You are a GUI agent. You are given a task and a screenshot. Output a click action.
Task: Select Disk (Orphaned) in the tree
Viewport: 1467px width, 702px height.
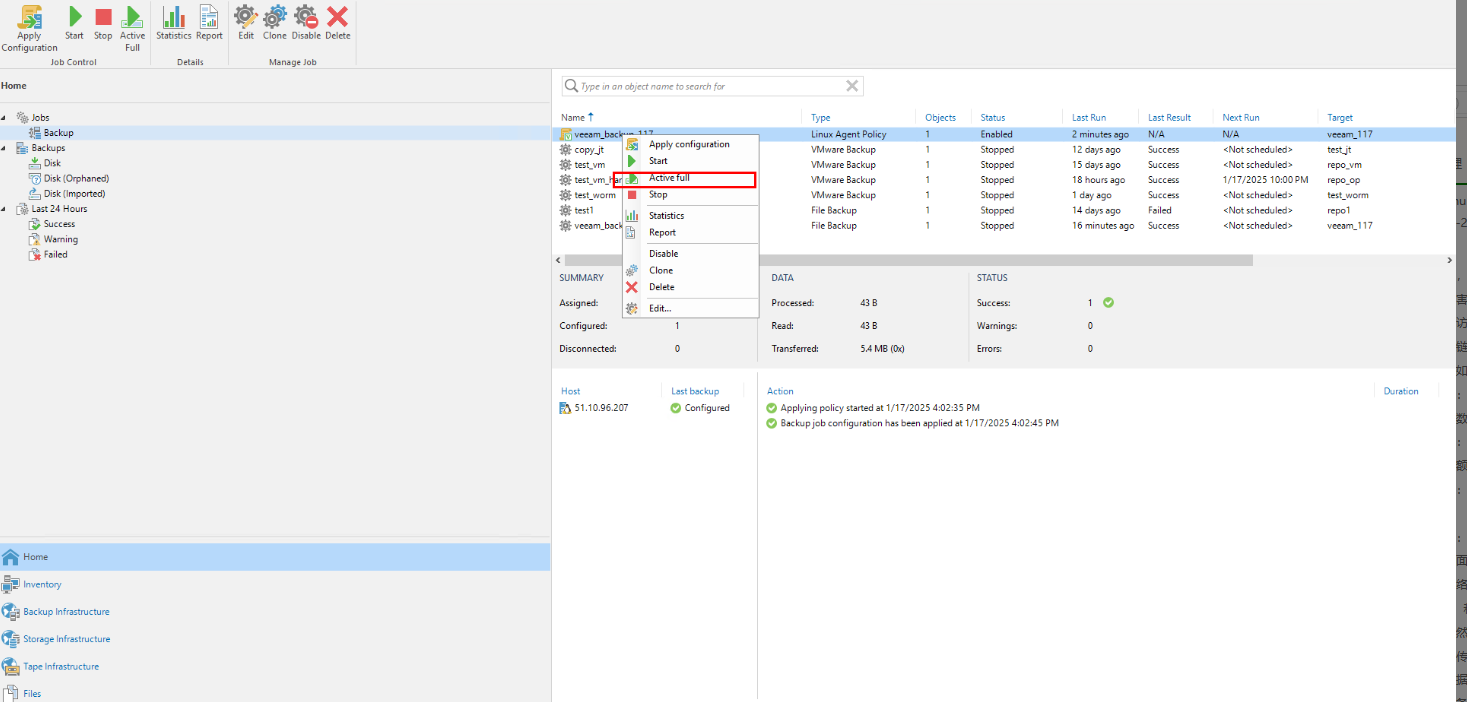coord(76,178)
